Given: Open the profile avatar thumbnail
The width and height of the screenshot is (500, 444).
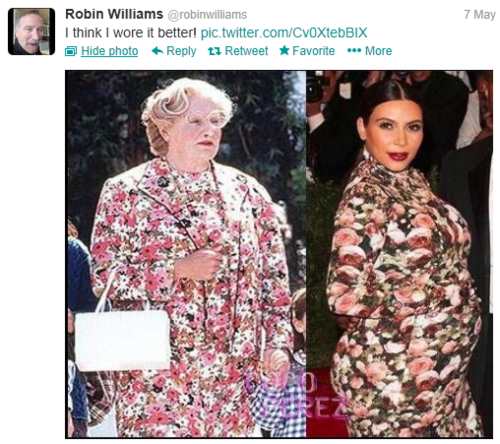Looking at the screenshot, I should (x=31, y=31).
